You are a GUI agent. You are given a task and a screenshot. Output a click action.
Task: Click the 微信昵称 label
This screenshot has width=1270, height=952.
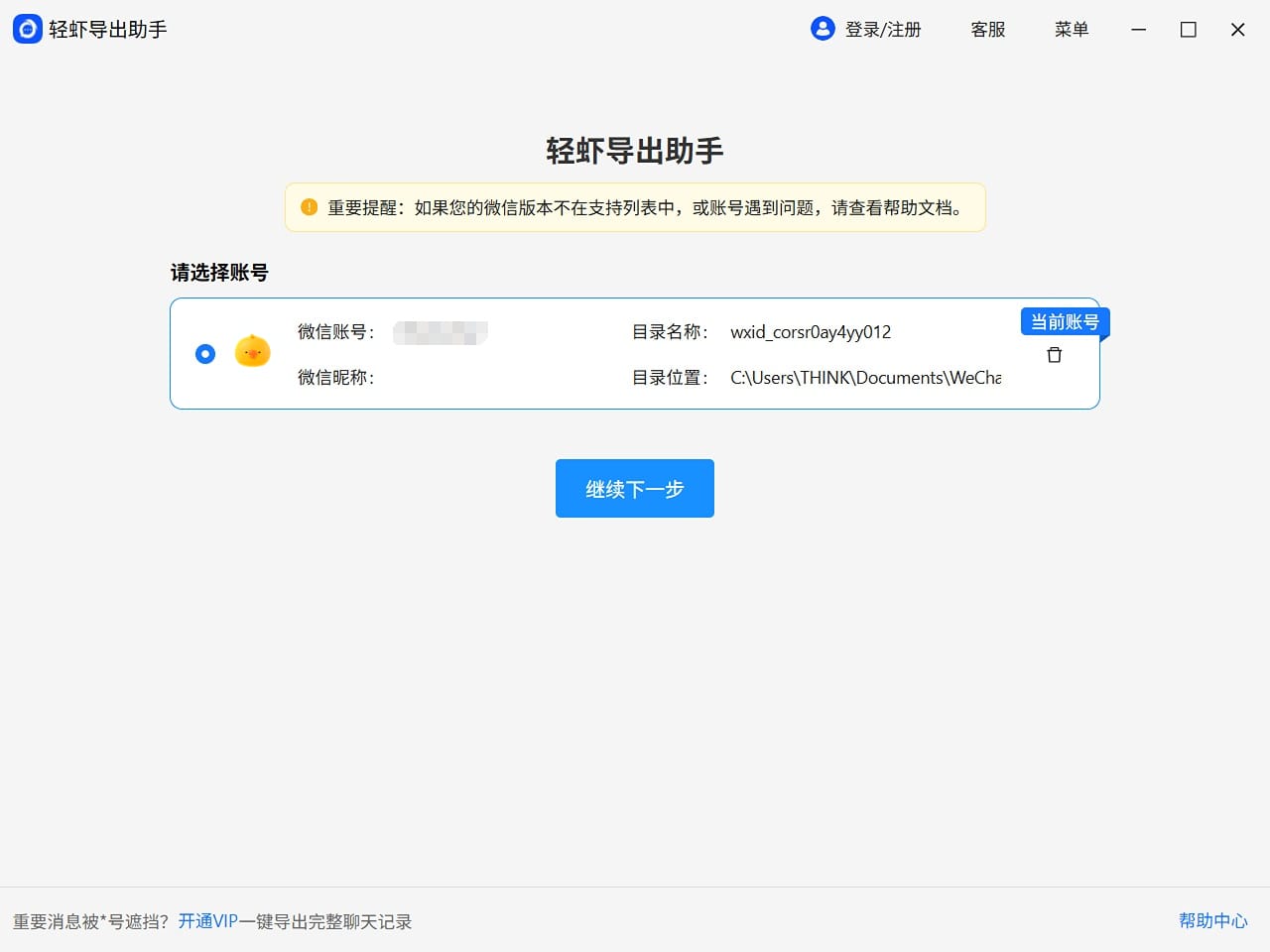tap(336, 378)
